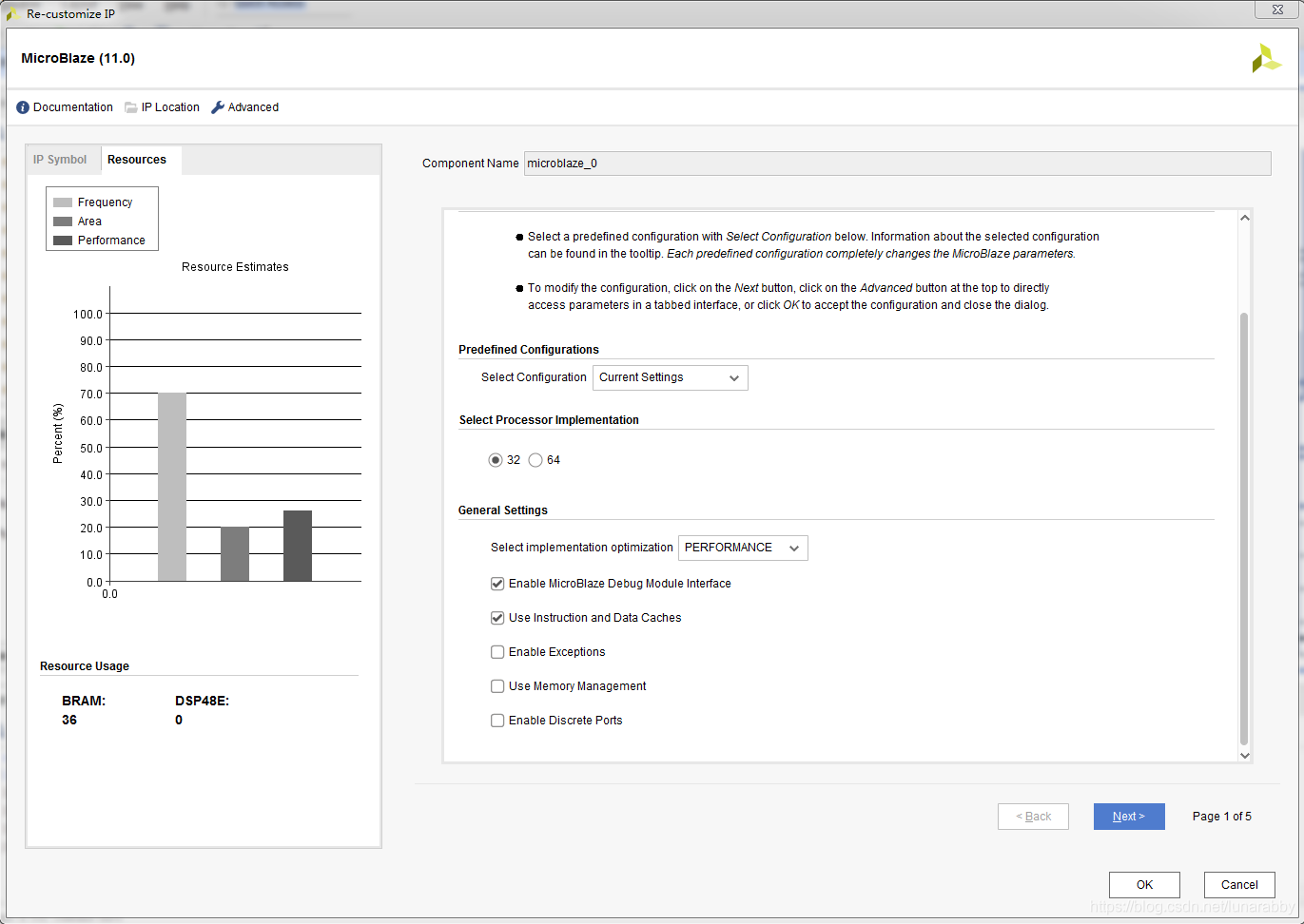Click the Resource Estimates chart title
The image size is (1304, 924).
pos(235,267)
